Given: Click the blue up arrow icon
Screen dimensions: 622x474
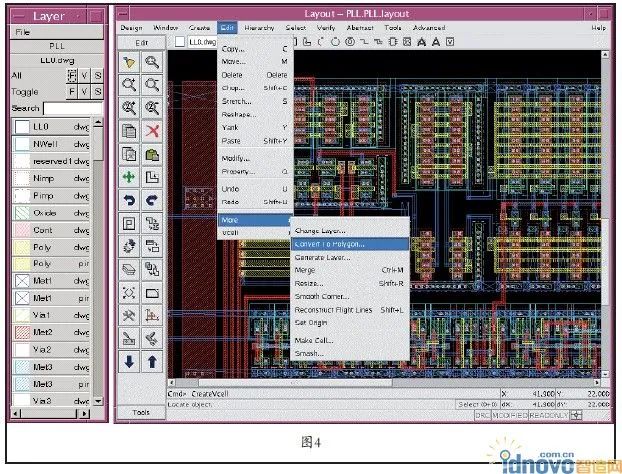Looking at the screenshot, I should point(152,361).
